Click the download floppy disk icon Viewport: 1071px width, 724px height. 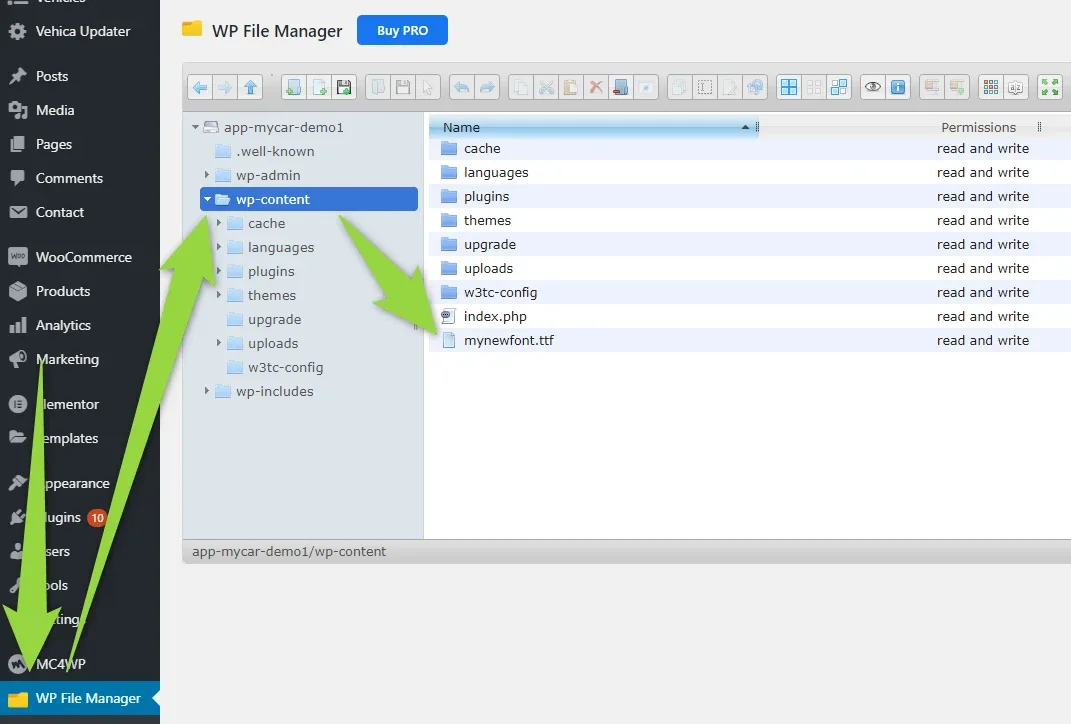click(x=403, y=87)
